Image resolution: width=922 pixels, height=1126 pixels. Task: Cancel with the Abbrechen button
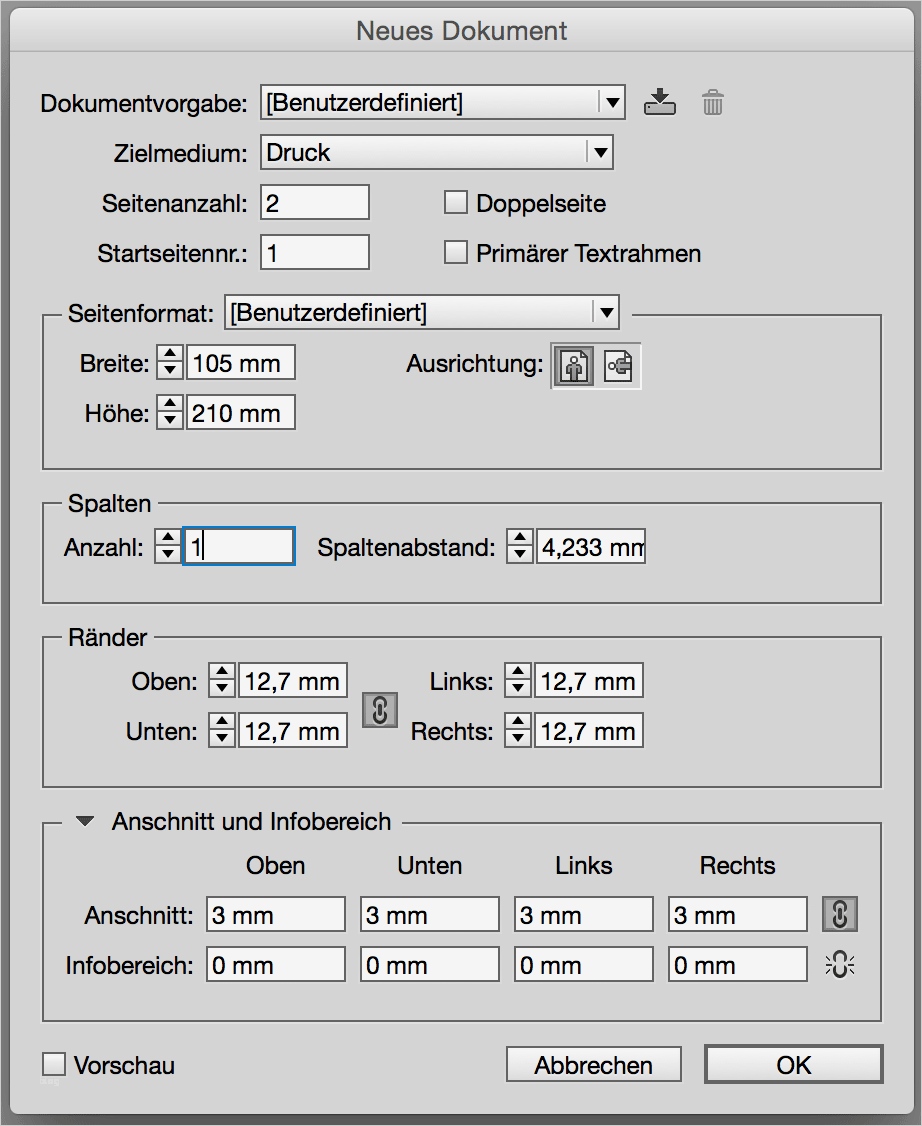click(x=593, y=1064)
